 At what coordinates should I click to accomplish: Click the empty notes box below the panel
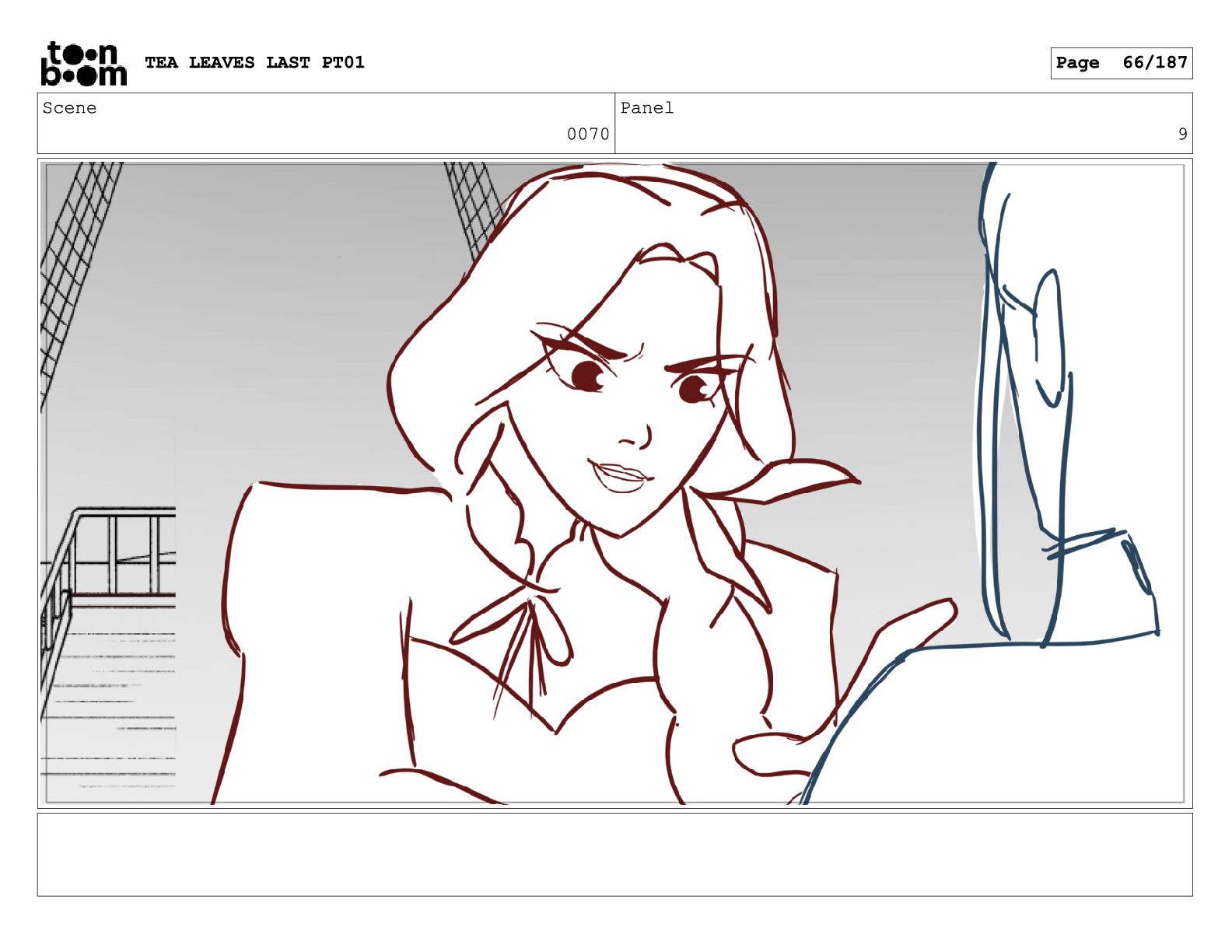(614, 854)
